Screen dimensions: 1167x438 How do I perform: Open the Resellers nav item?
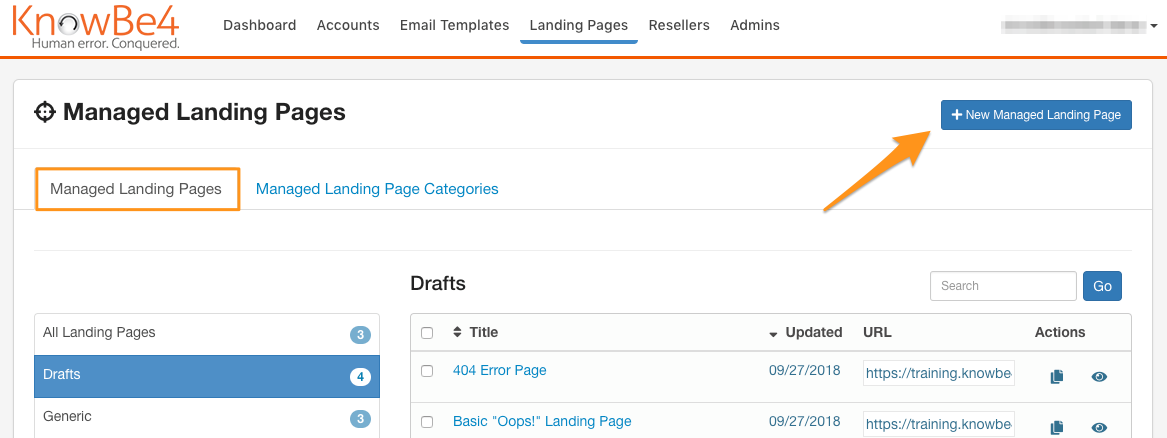click(680, 25)
